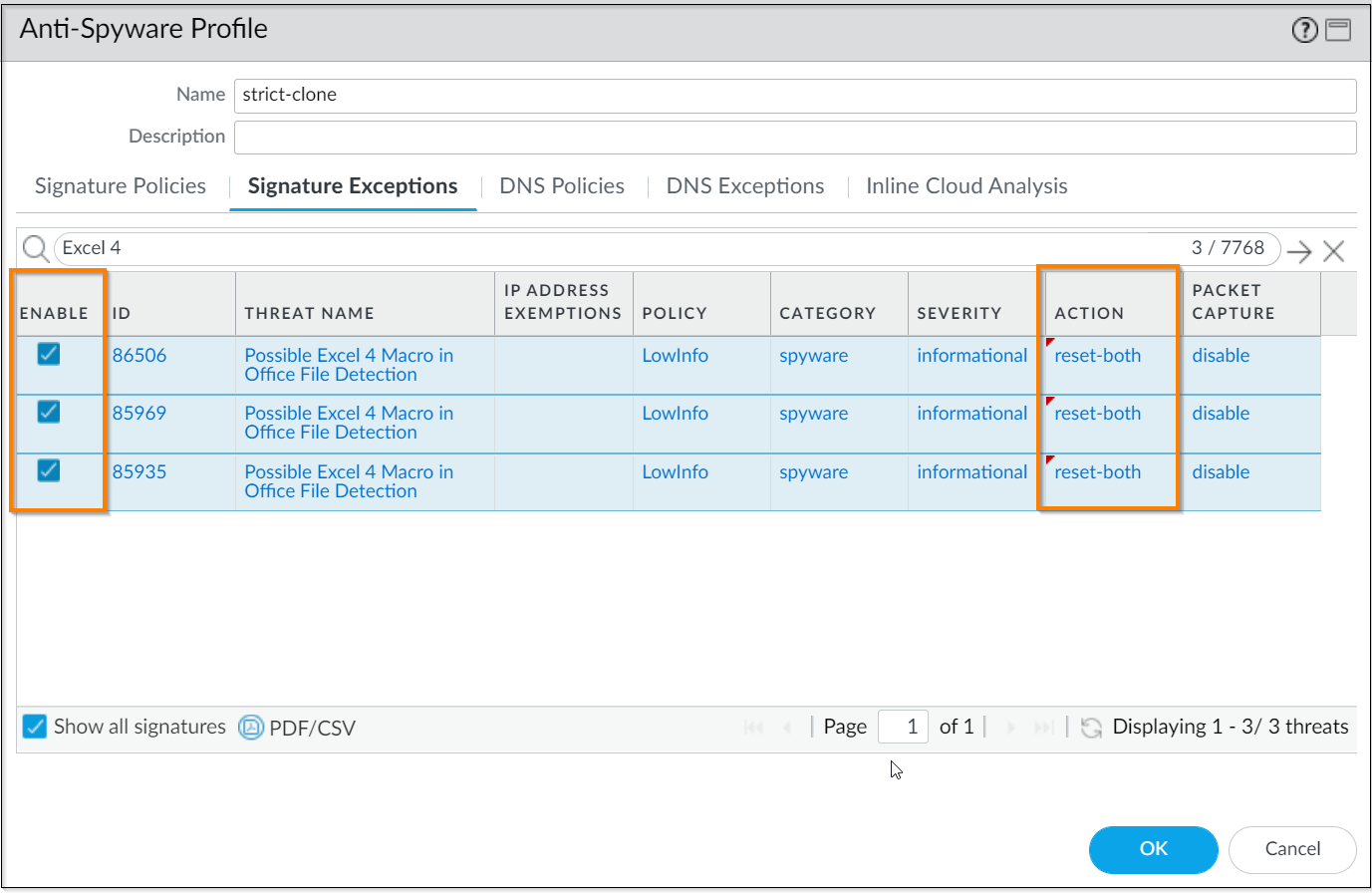Open action dropdown for threat 86506
Viewport: 1372px width, 893px height.
[x=1097, y=356]
